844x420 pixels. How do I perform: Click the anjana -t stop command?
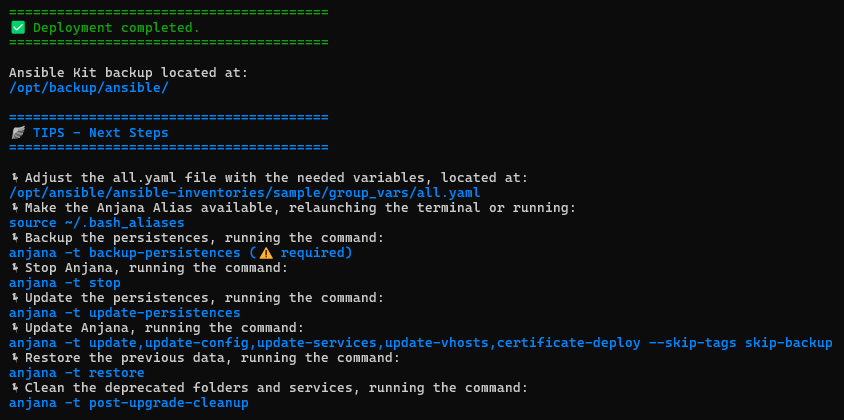point(64,283)
